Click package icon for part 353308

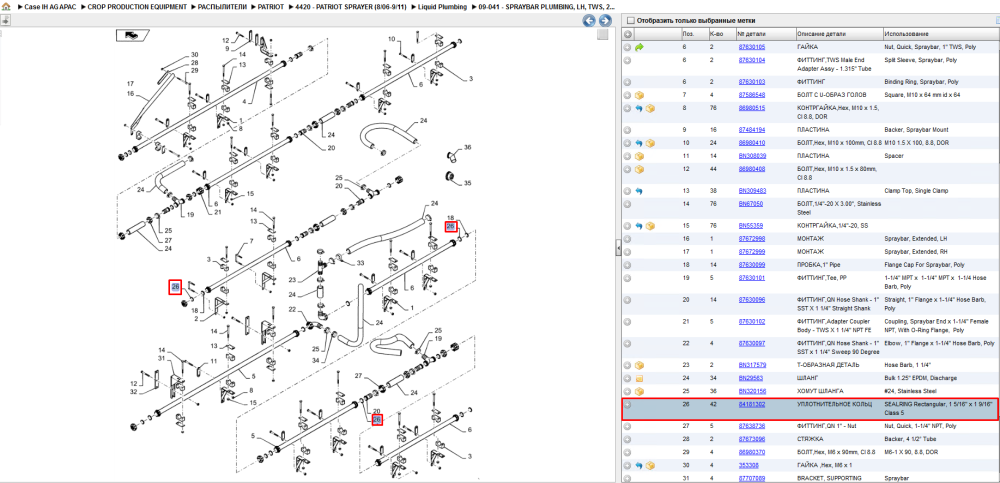tap(650, 465)
